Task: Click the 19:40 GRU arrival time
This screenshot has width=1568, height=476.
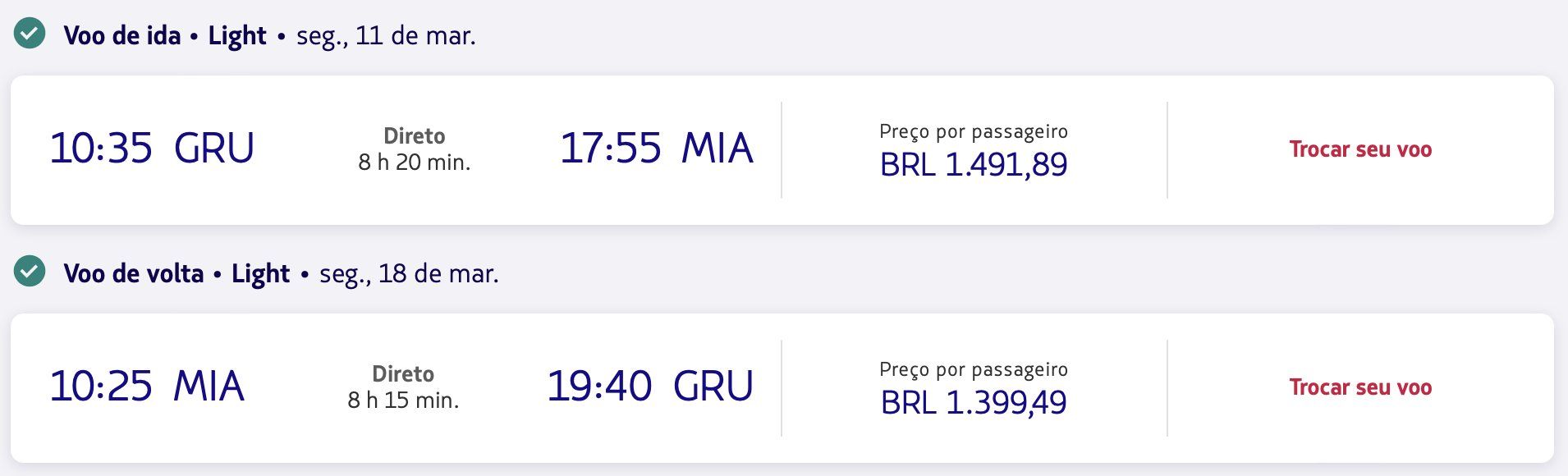Action: (x=649, y=387)
